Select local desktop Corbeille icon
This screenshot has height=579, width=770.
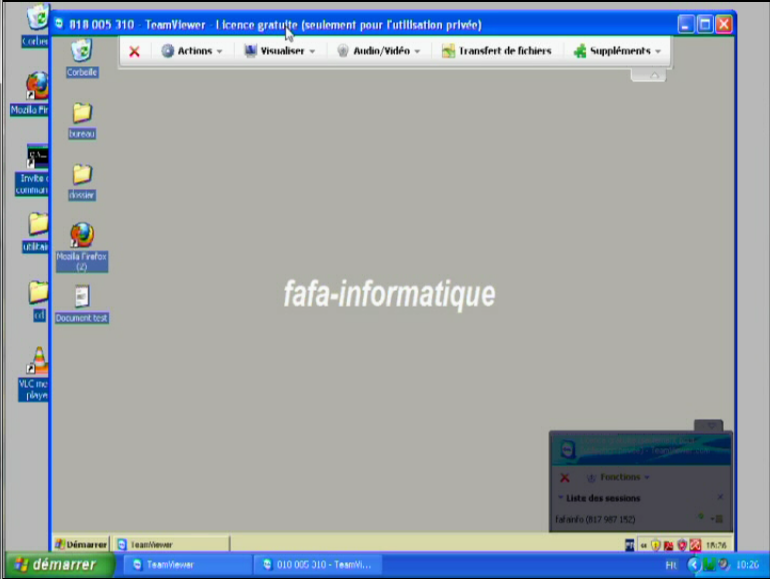[x=36, y=26]
